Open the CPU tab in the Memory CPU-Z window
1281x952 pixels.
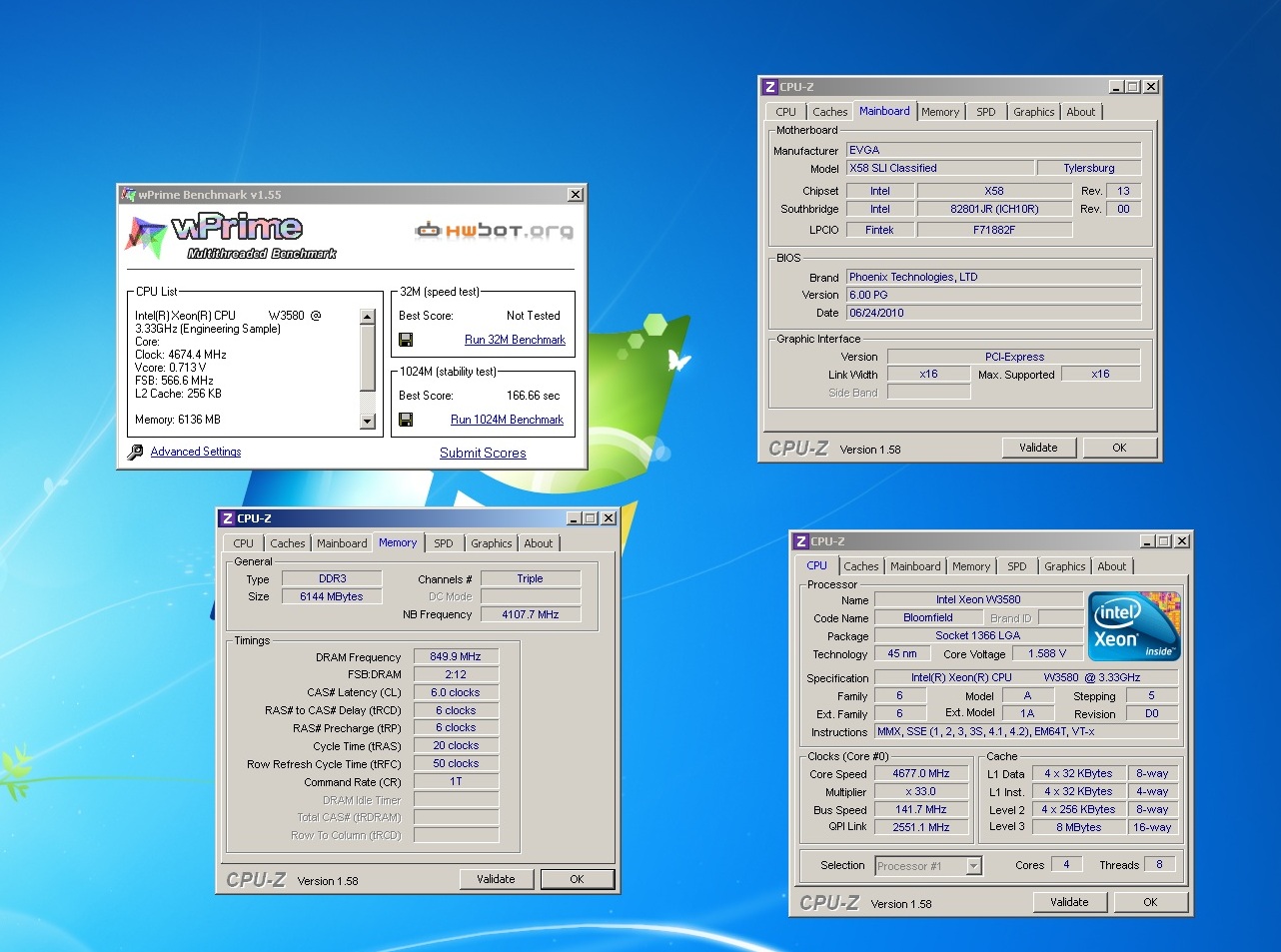[x=243, y=543]
